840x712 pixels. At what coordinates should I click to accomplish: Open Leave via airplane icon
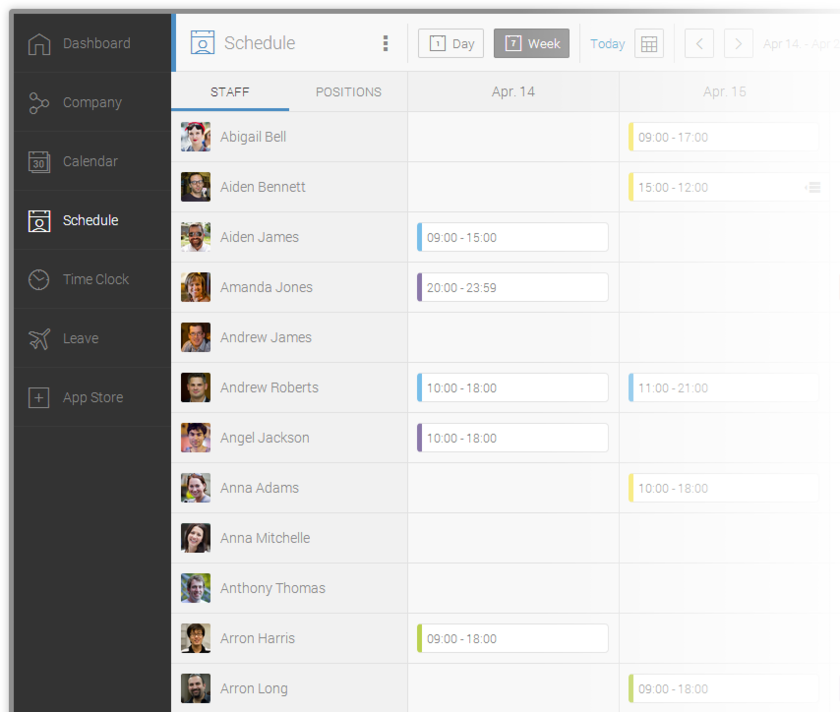pos(39,339)
